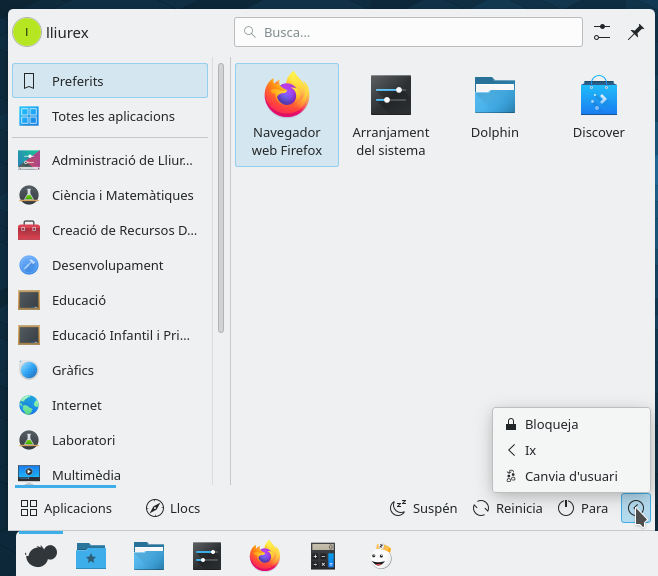658x576 pixels.
Task: Open Firefox from the taskbar
Action: (x=265, y=556)
